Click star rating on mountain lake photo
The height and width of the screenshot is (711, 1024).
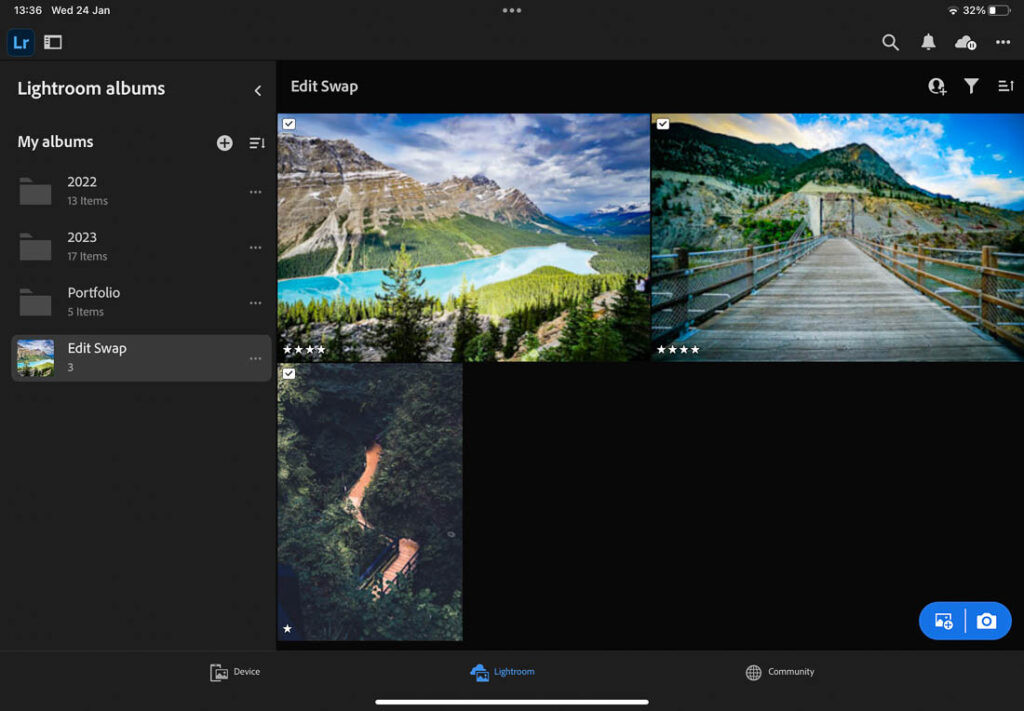(304, 350)
